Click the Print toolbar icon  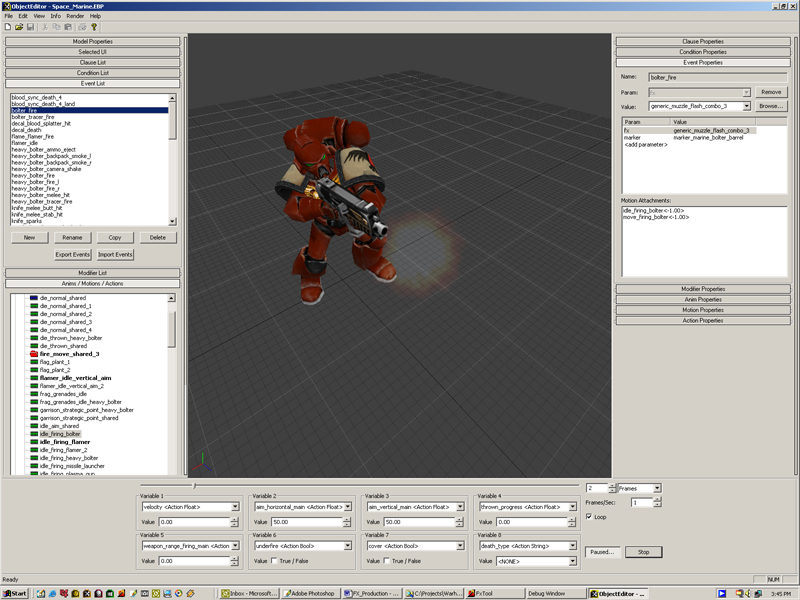click(x=82, y=27)
